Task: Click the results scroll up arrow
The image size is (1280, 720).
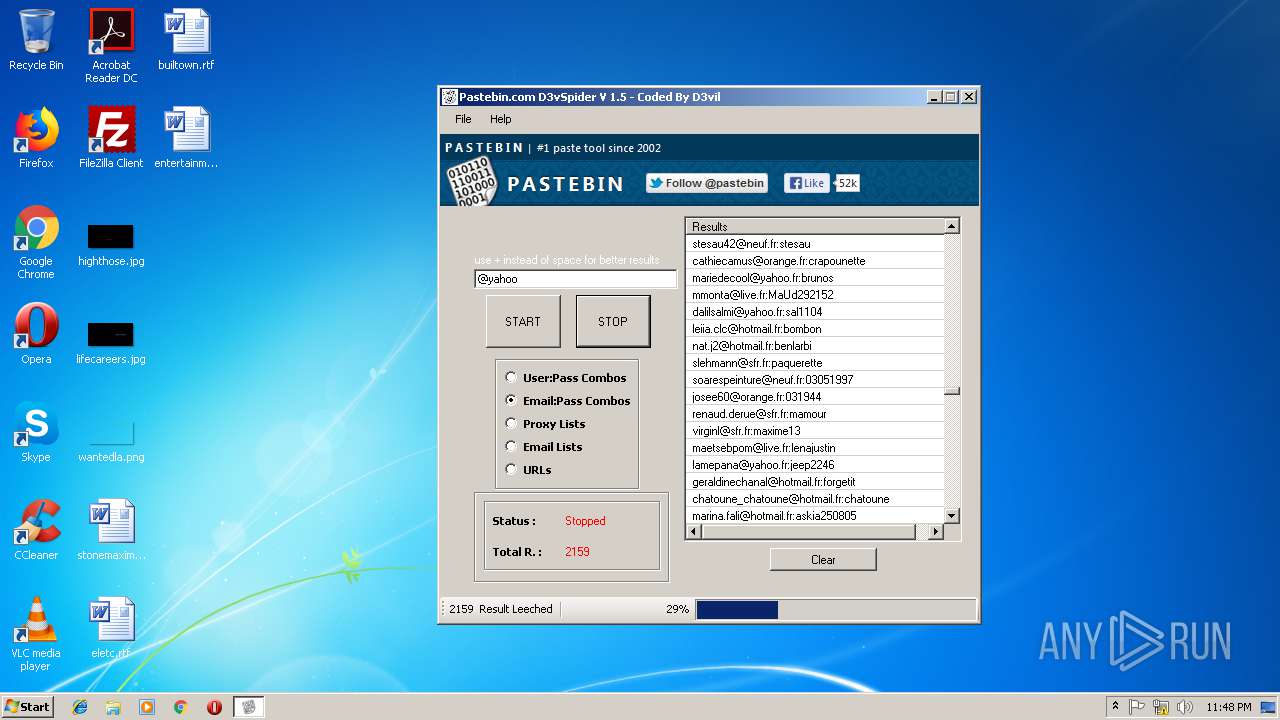Action: click(952, 226)
